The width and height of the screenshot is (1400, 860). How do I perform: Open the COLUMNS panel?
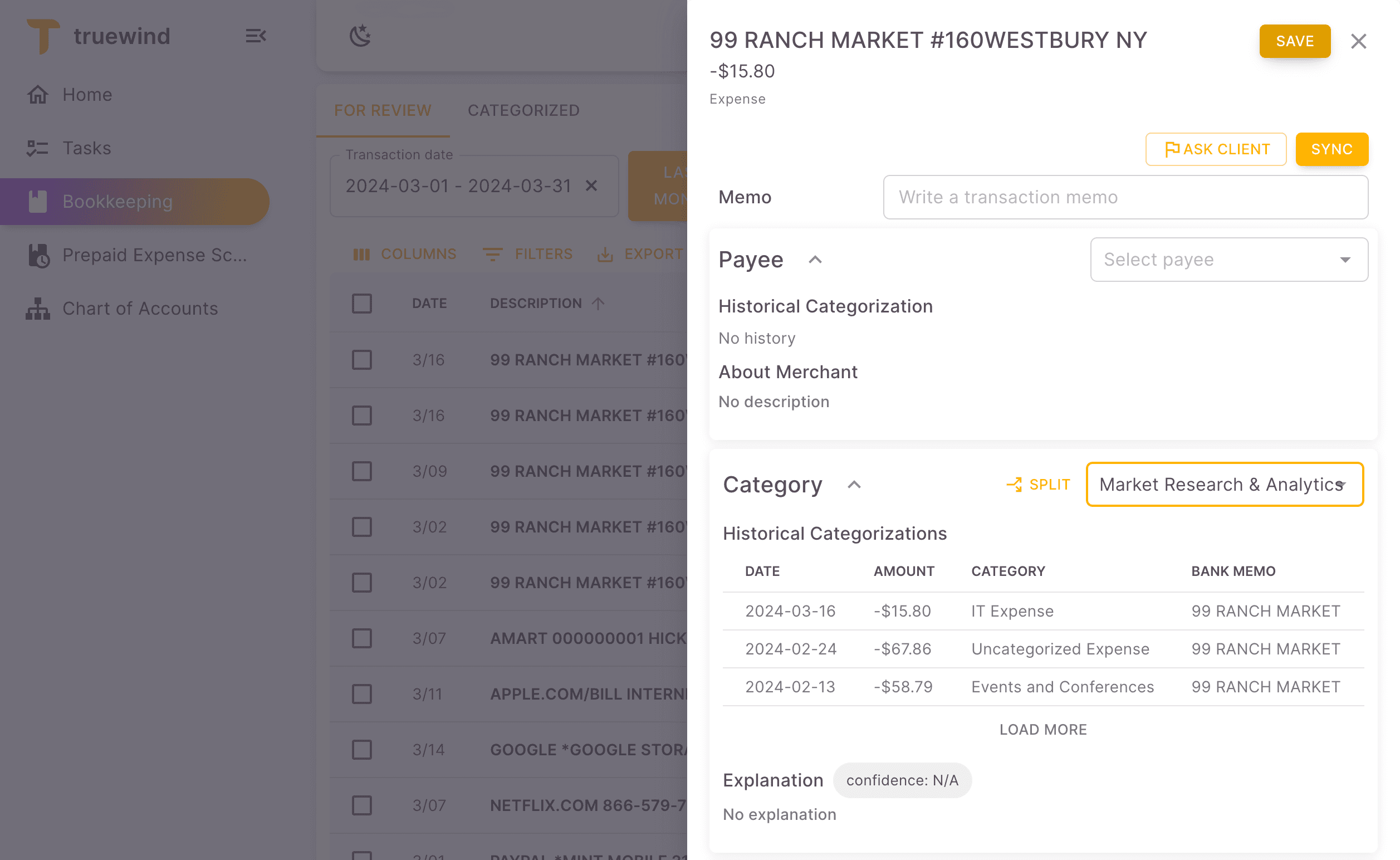click(x=405, y=254)
